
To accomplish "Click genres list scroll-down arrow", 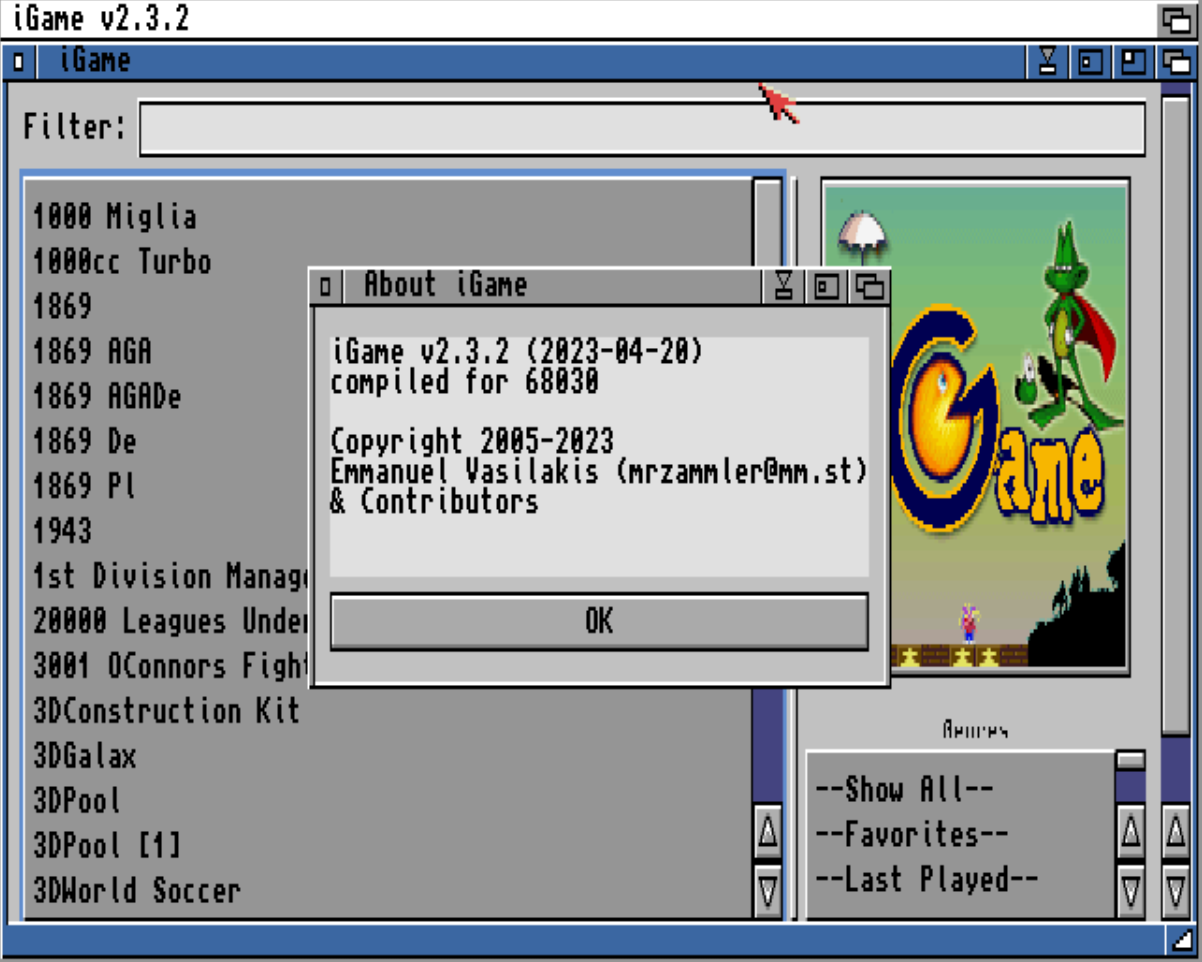I will (x=1131, y=890).
